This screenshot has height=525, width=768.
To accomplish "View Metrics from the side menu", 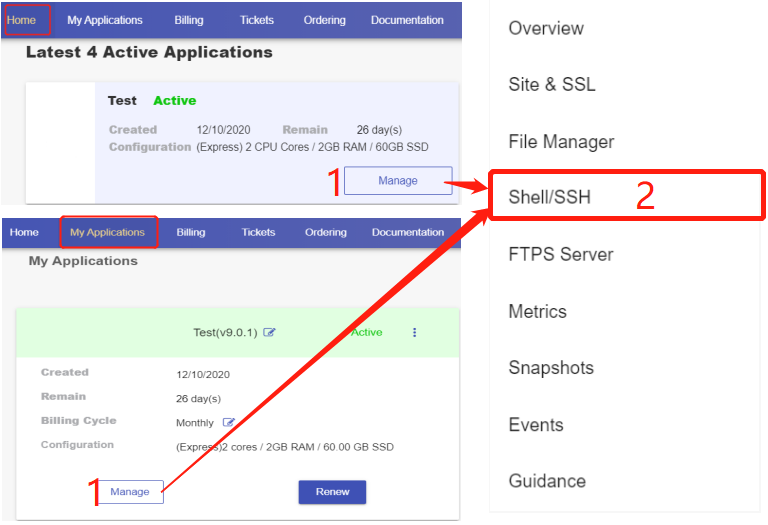I will (537, 311).
